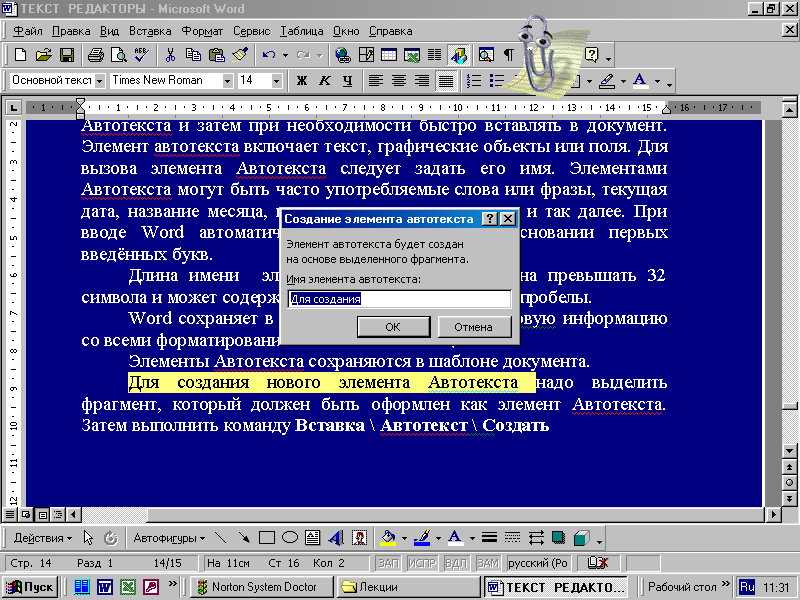Image resolution: width=800 pixels, height=600 pixels.
Task: Open Columns layout icon
Action: [x=435, y=55]
